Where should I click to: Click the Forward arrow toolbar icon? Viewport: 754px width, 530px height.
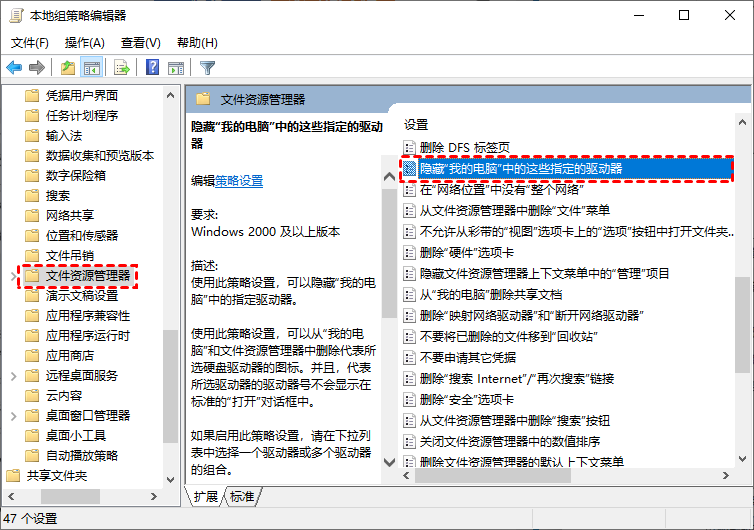(37, 68)
